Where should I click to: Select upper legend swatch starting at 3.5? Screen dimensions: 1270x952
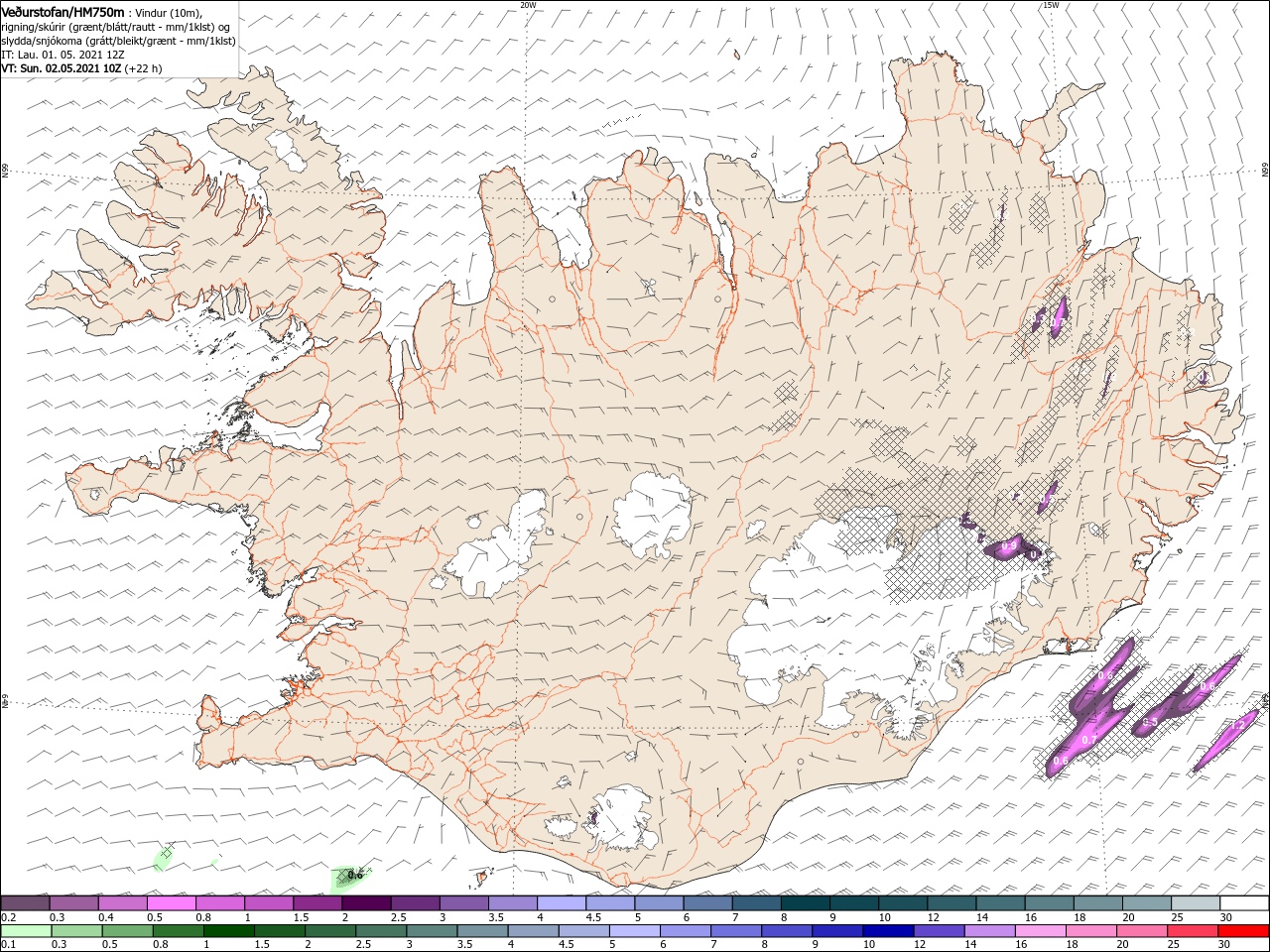coord(512,903)
